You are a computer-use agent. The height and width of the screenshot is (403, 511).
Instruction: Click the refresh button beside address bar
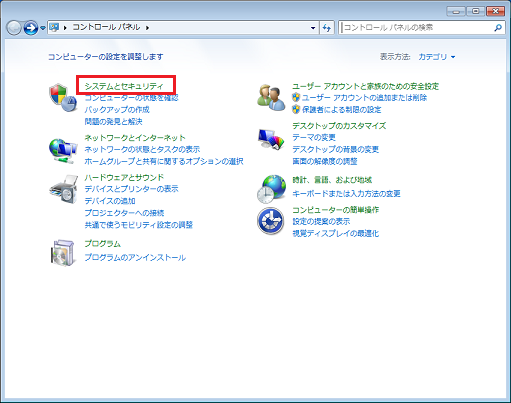tap(327, 28)
